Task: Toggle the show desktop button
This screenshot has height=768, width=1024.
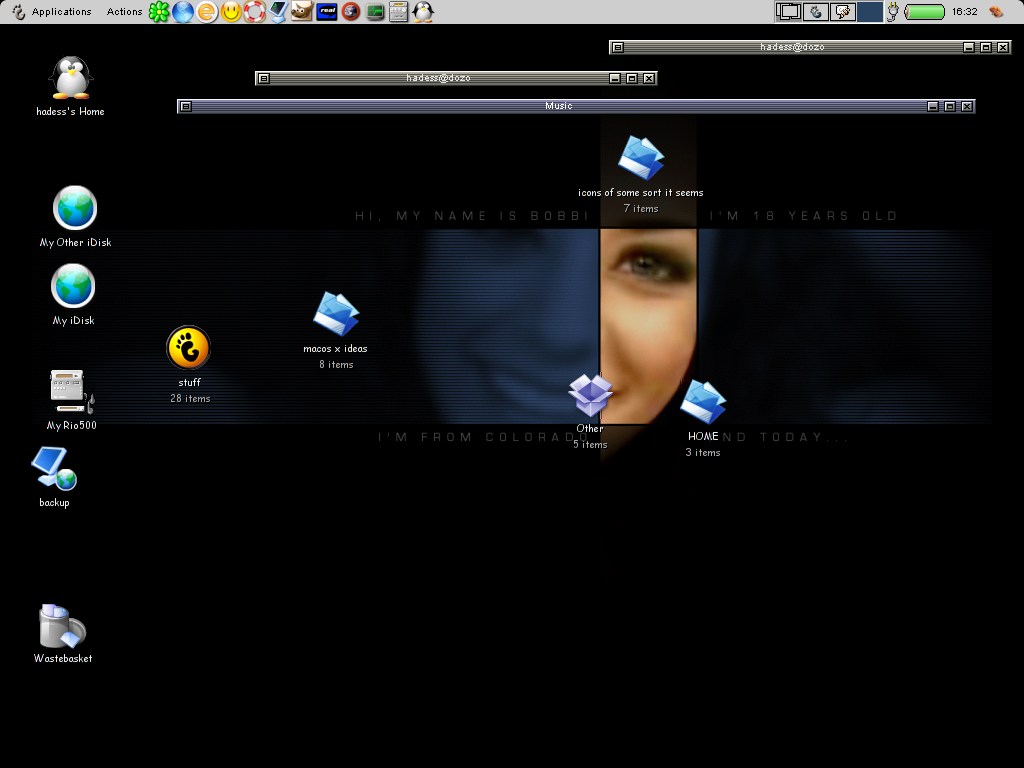Action: coord(789,12)
